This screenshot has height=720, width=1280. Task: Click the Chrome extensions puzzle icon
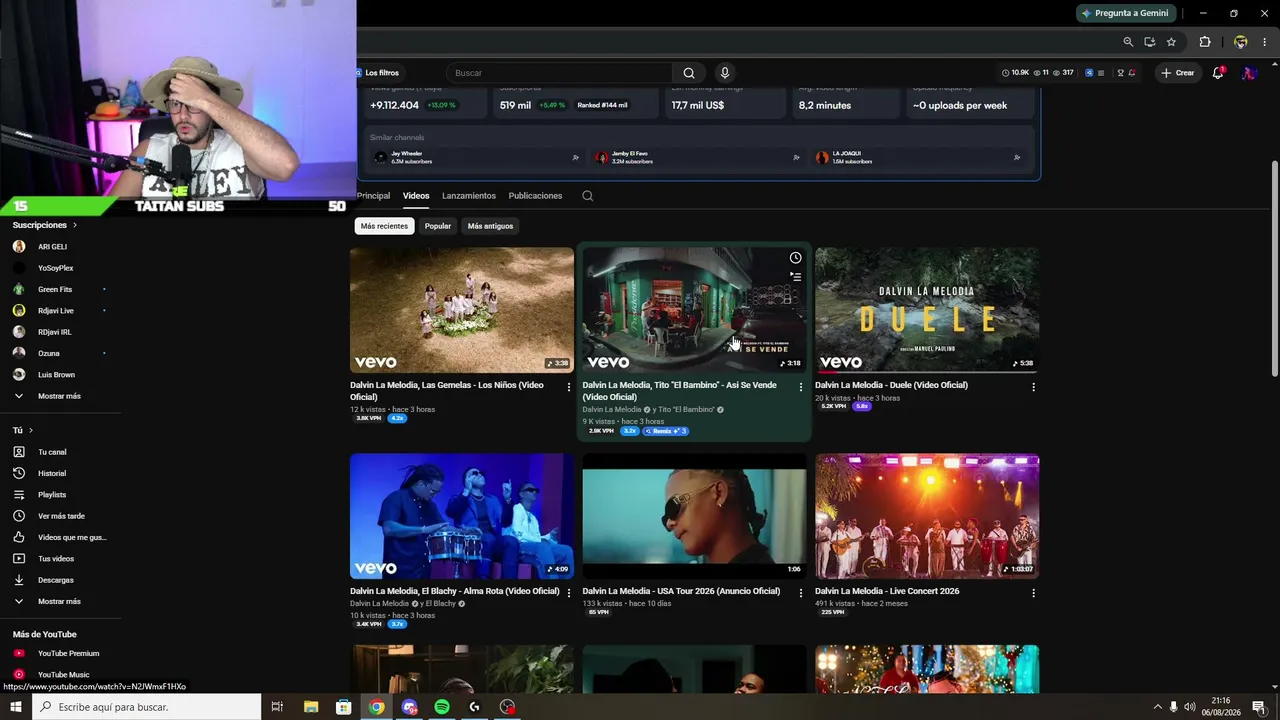pyautogui.click(x=1205, y=42)
